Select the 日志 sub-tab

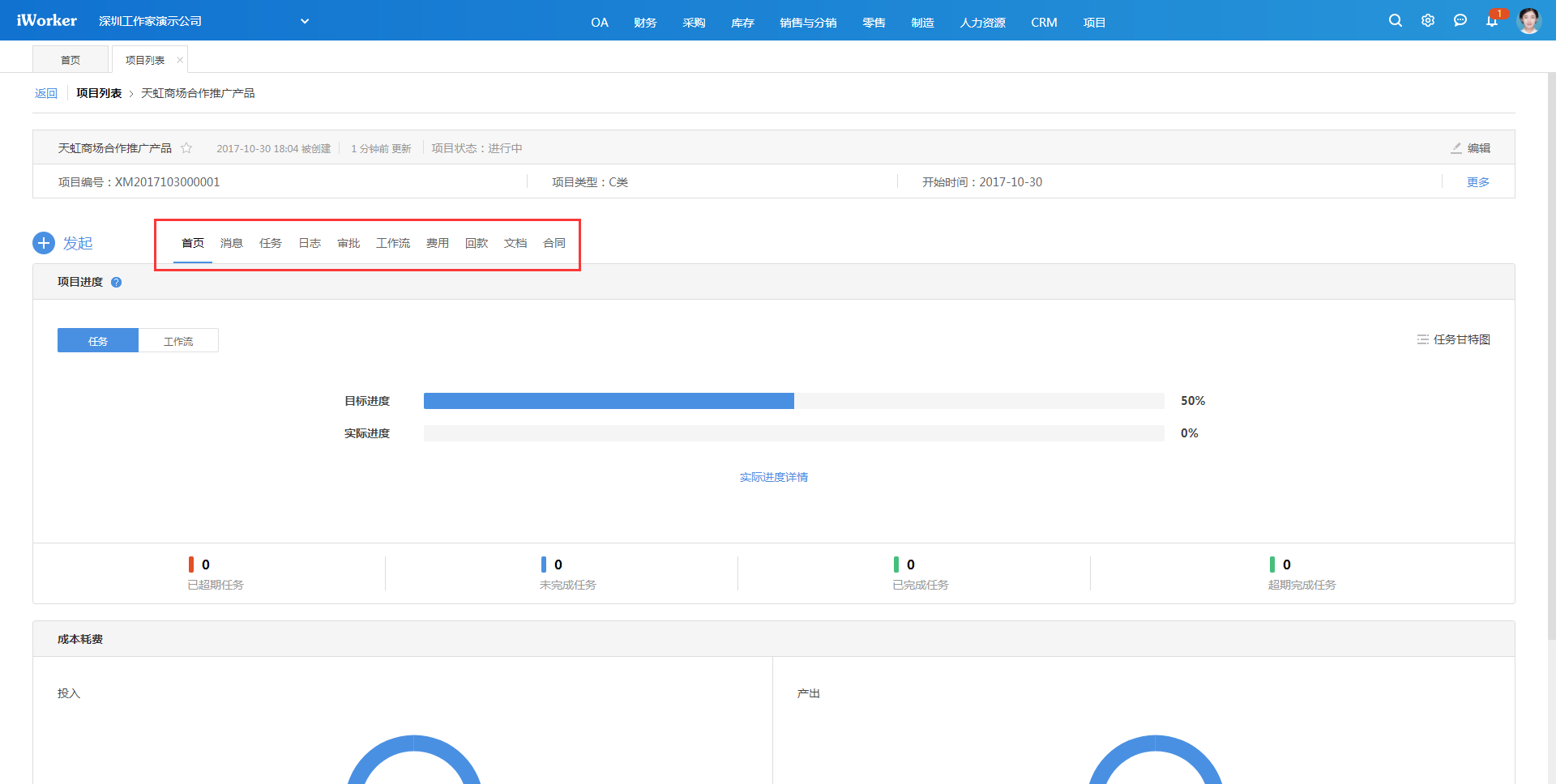pos(310,243)
